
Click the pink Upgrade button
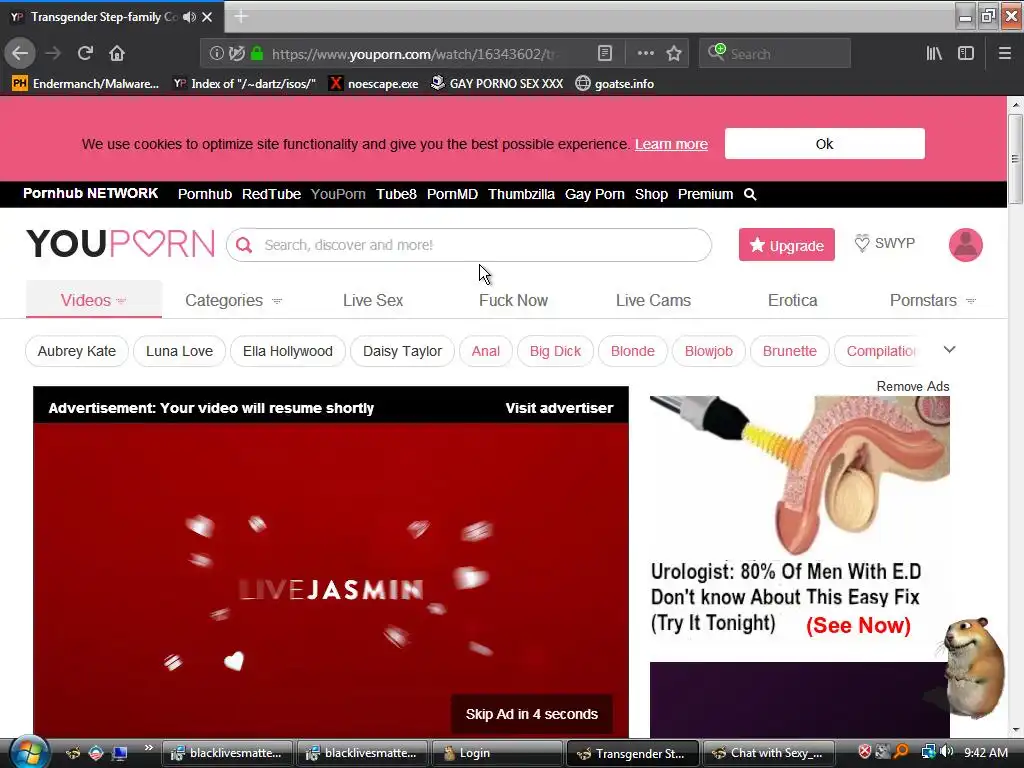[786, 245]
